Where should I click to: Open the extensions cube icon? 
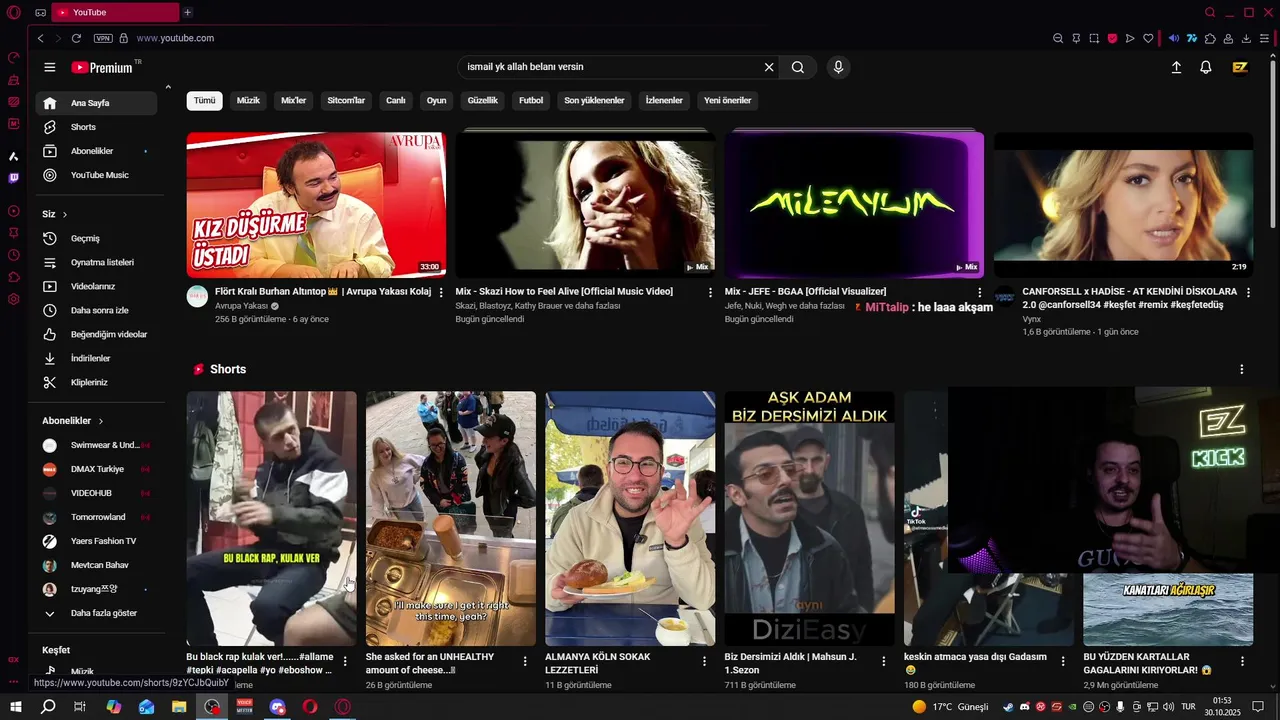tap(1210, 38)
